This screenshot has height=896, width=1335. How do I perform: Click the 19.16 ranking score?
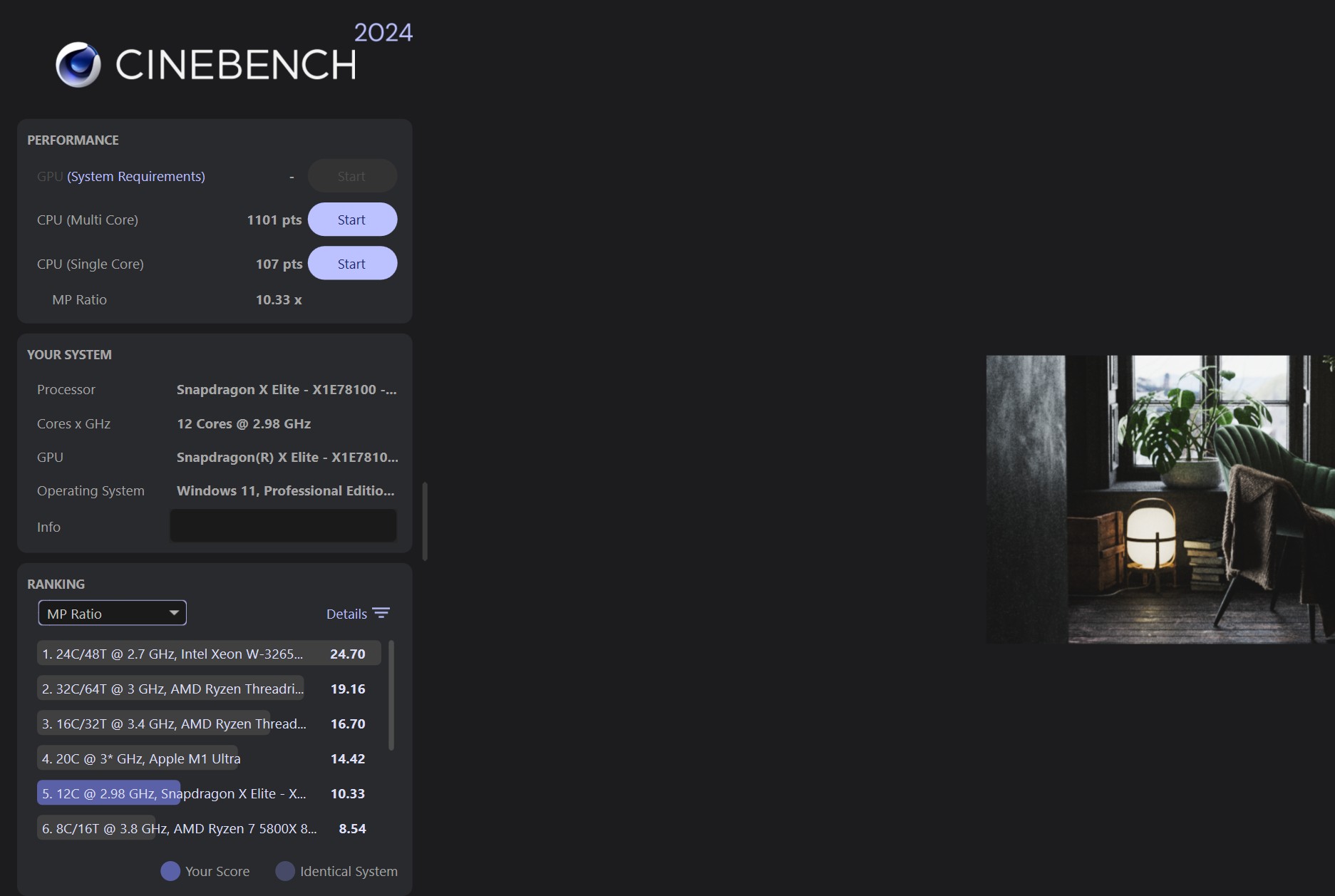pyautogui.click(x=348, y=689)
